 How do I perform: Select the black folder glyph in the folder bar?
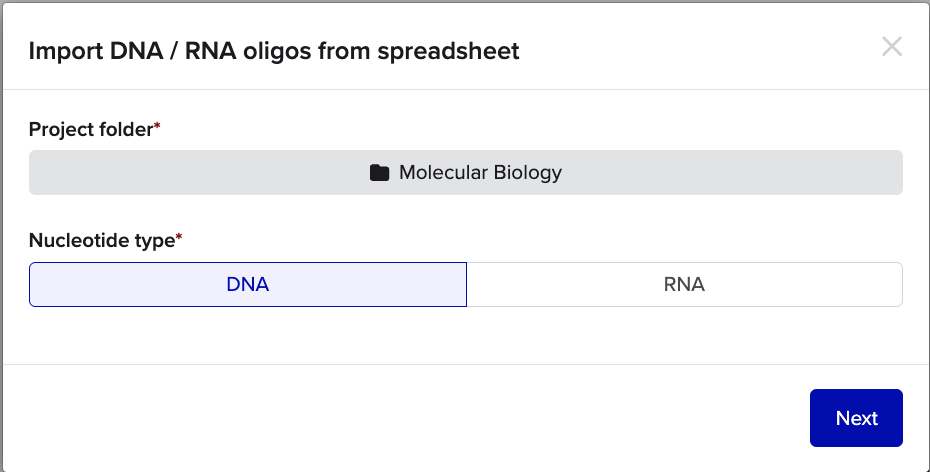coord(379,173)
